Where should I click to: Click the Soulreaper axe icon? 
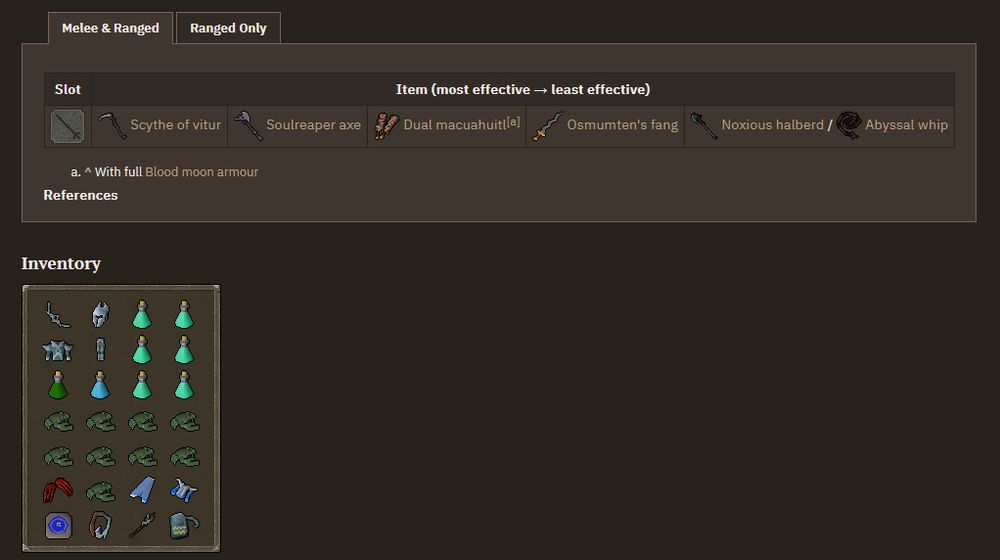coord(248,125)
